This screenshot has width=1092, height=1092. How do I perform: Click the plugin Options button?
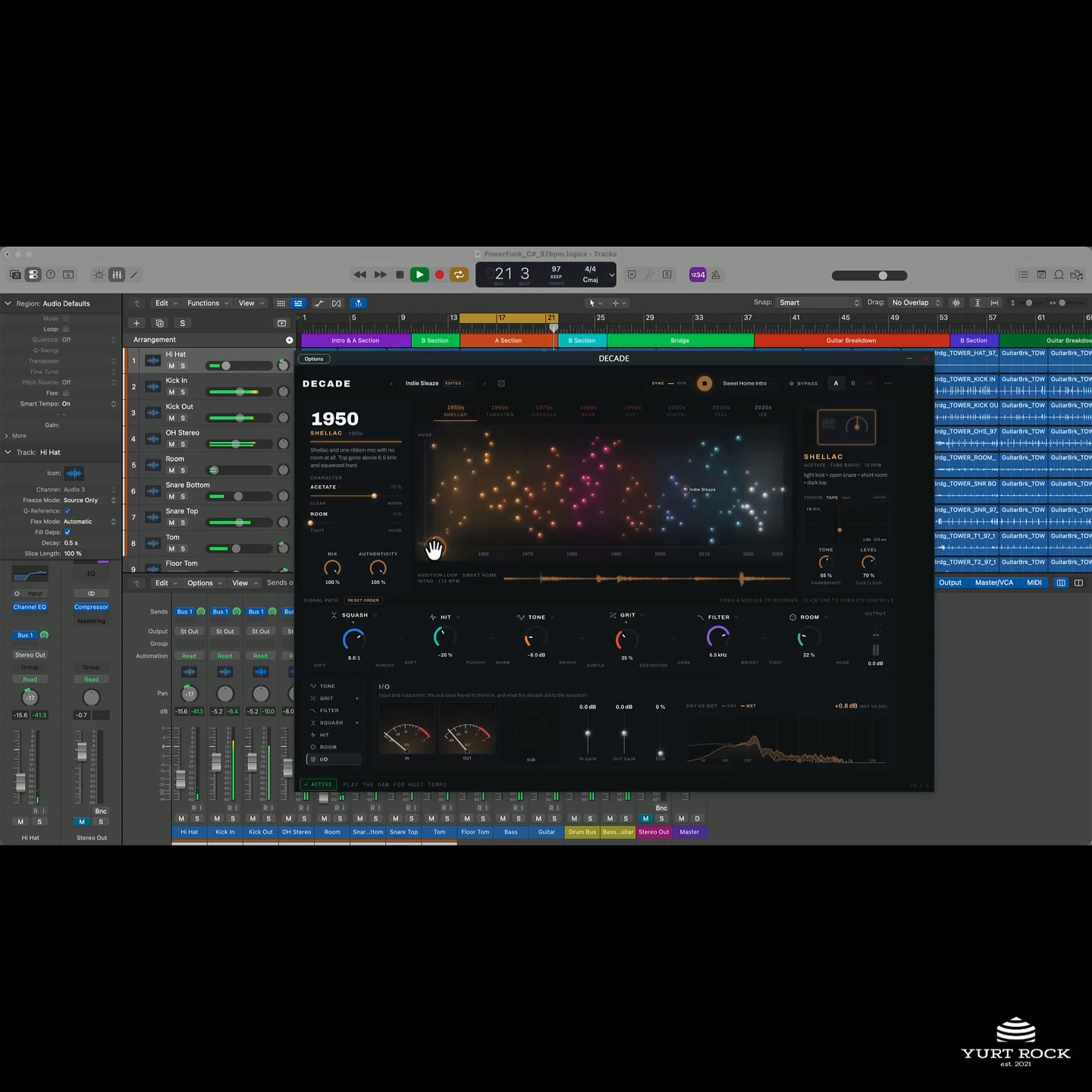tap(314, 359)
